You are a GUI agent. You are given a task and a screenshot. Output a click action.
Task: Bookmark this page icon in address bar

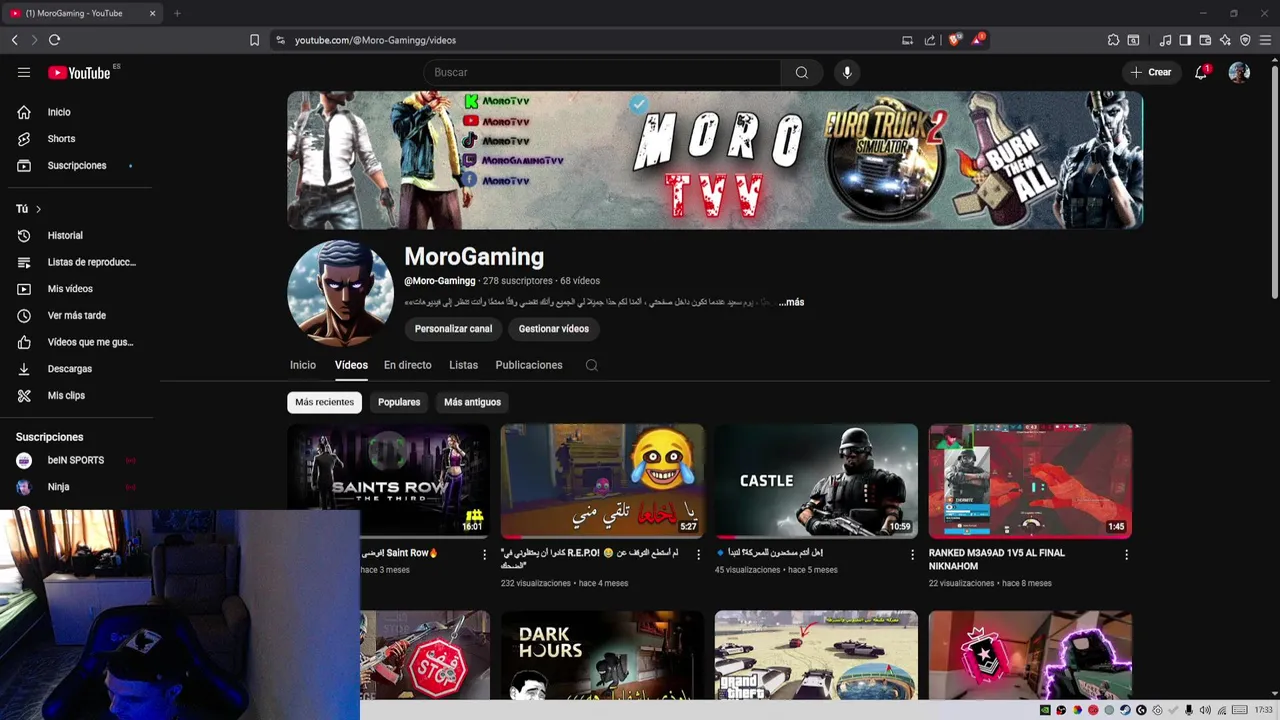point(254,40)
